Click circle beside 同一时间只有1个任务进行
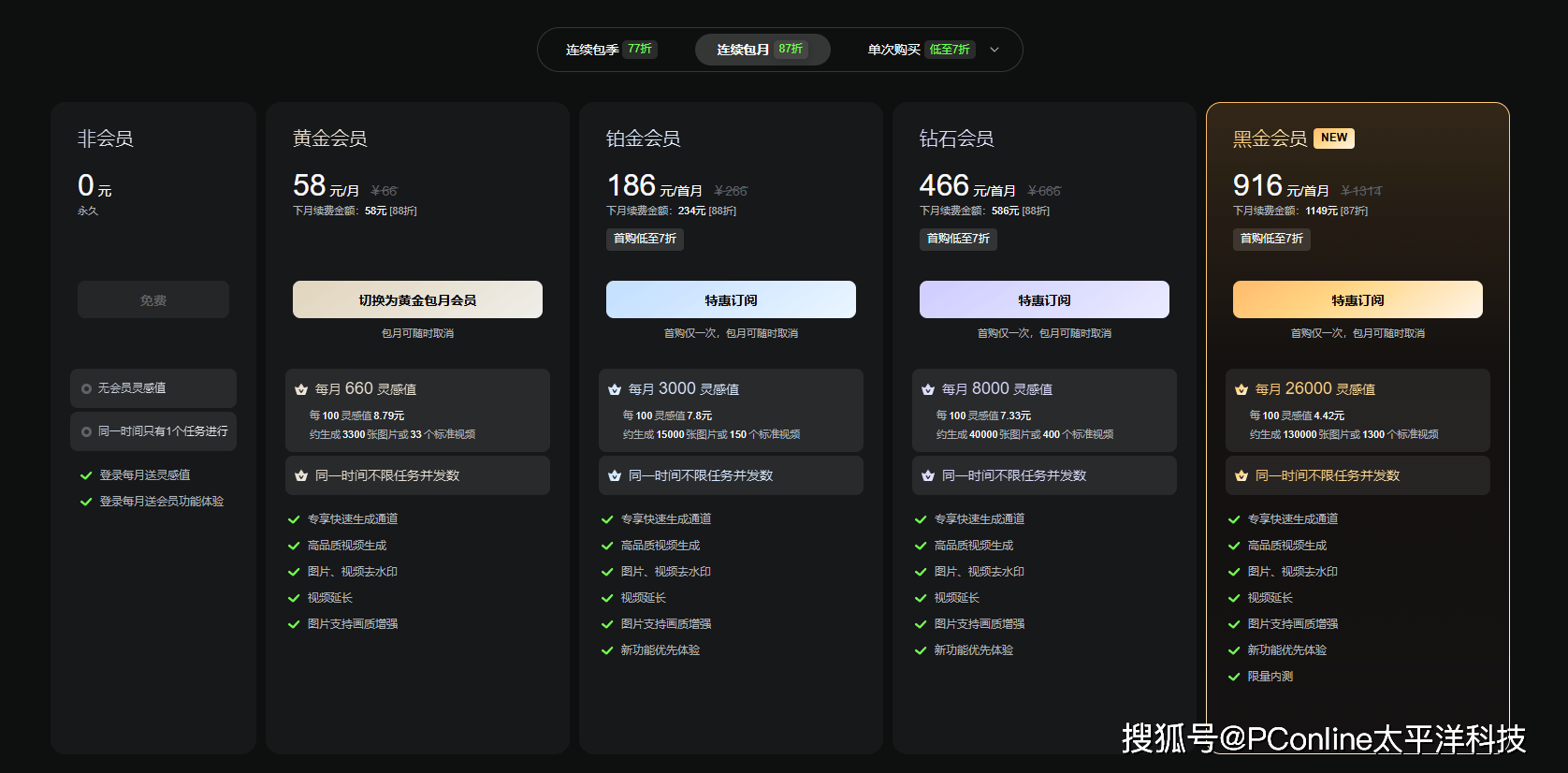This screenshot has height=773, width=1568. click(86, 431)
